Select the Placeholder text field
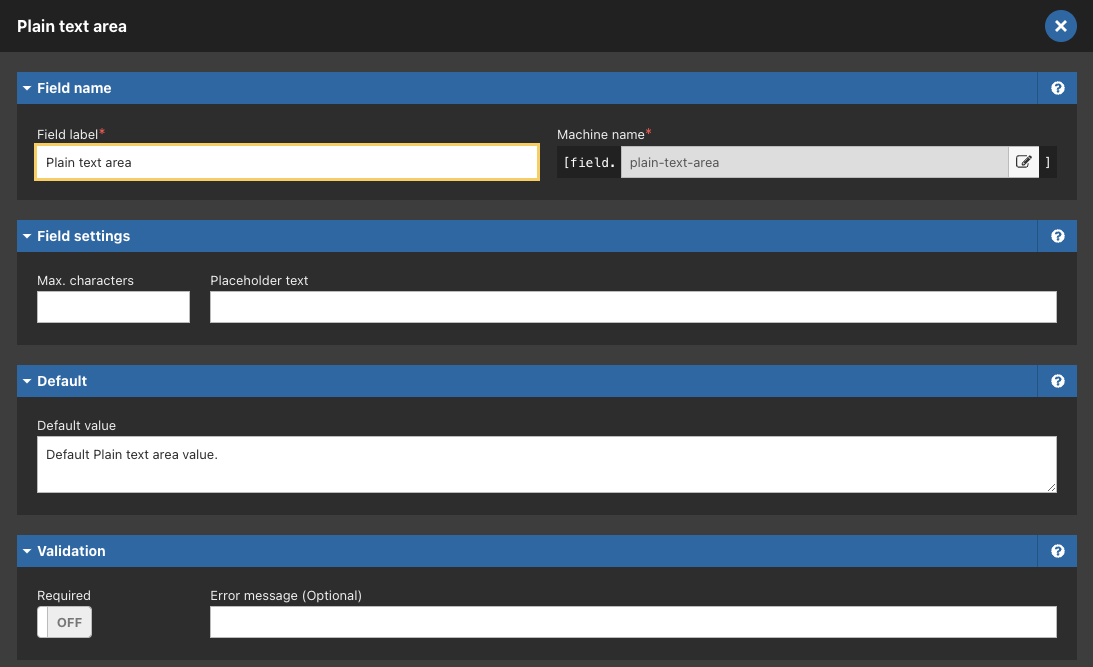This screenshot has height=667, width=1093. 633,306
